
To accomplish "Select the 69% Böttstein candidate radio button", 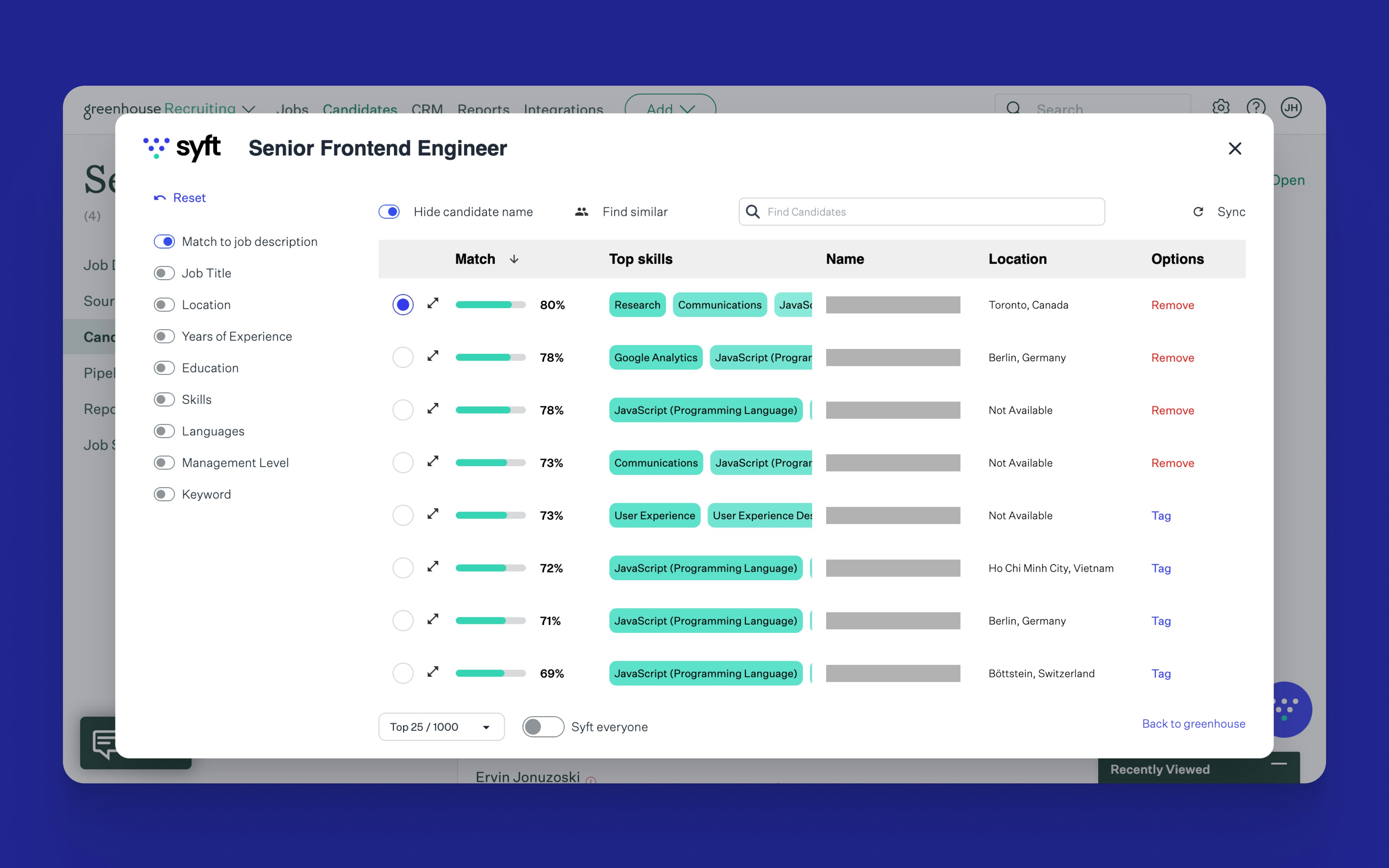I will tap(403, 673).
